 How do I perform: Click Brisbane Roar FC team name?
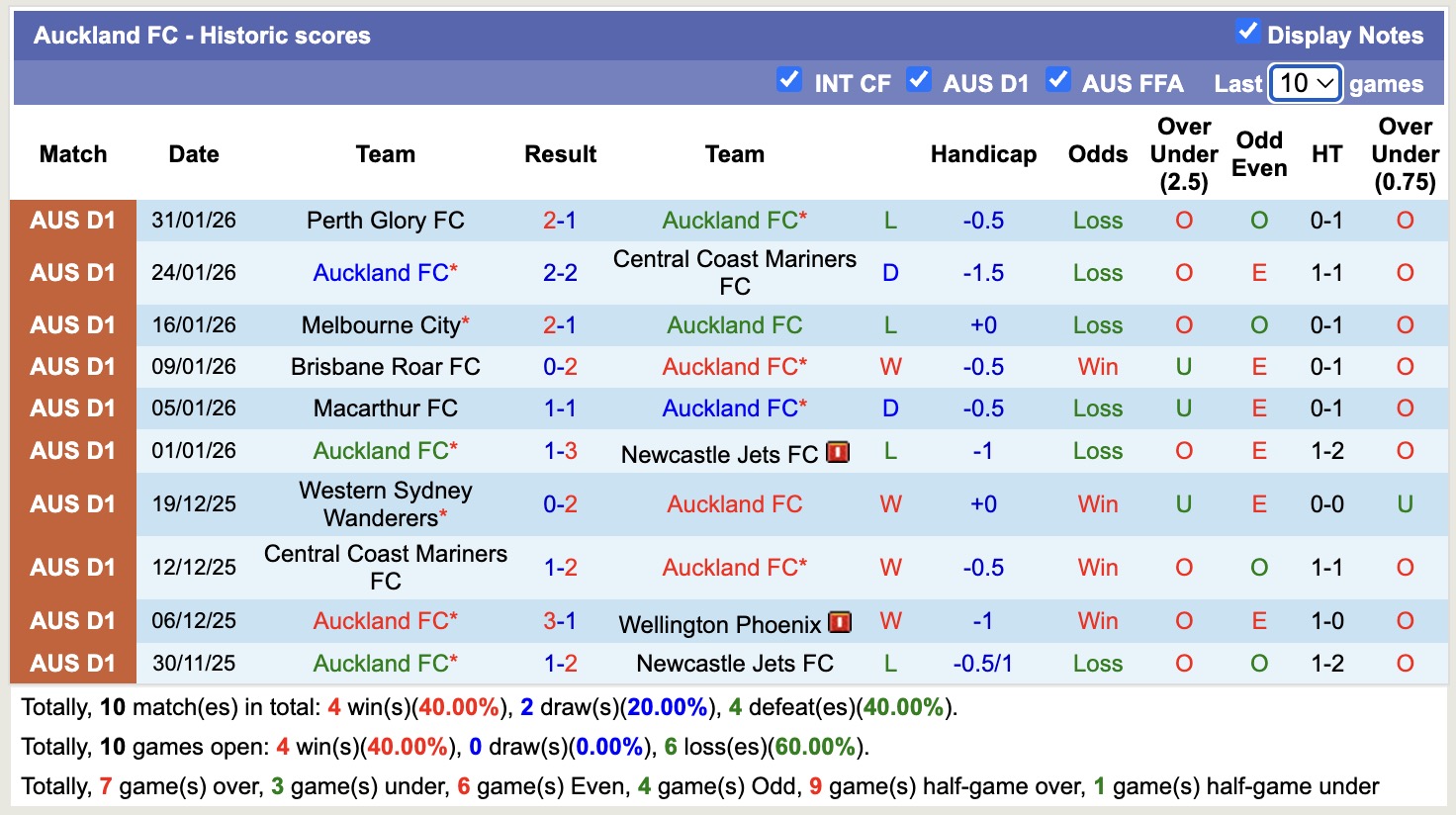(x=386, y=366)
